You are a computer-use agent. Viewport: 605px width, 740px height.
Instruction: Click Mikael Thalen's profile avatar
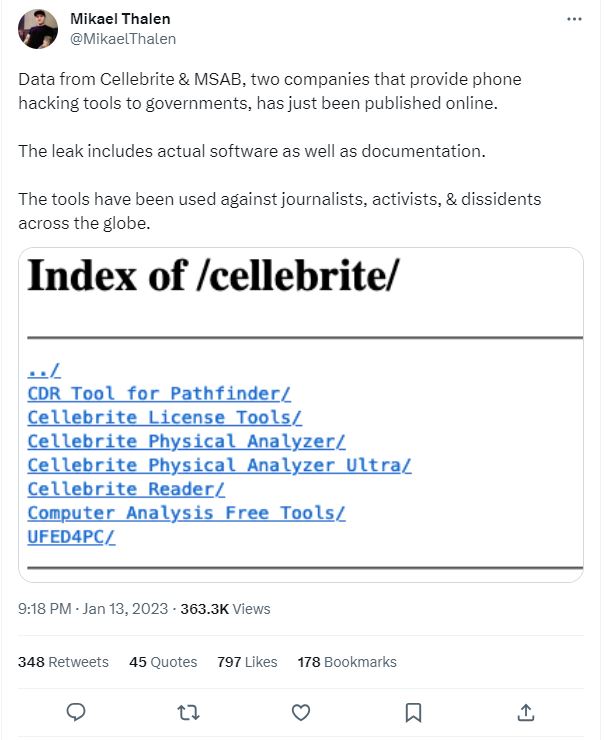pos(37,30)
